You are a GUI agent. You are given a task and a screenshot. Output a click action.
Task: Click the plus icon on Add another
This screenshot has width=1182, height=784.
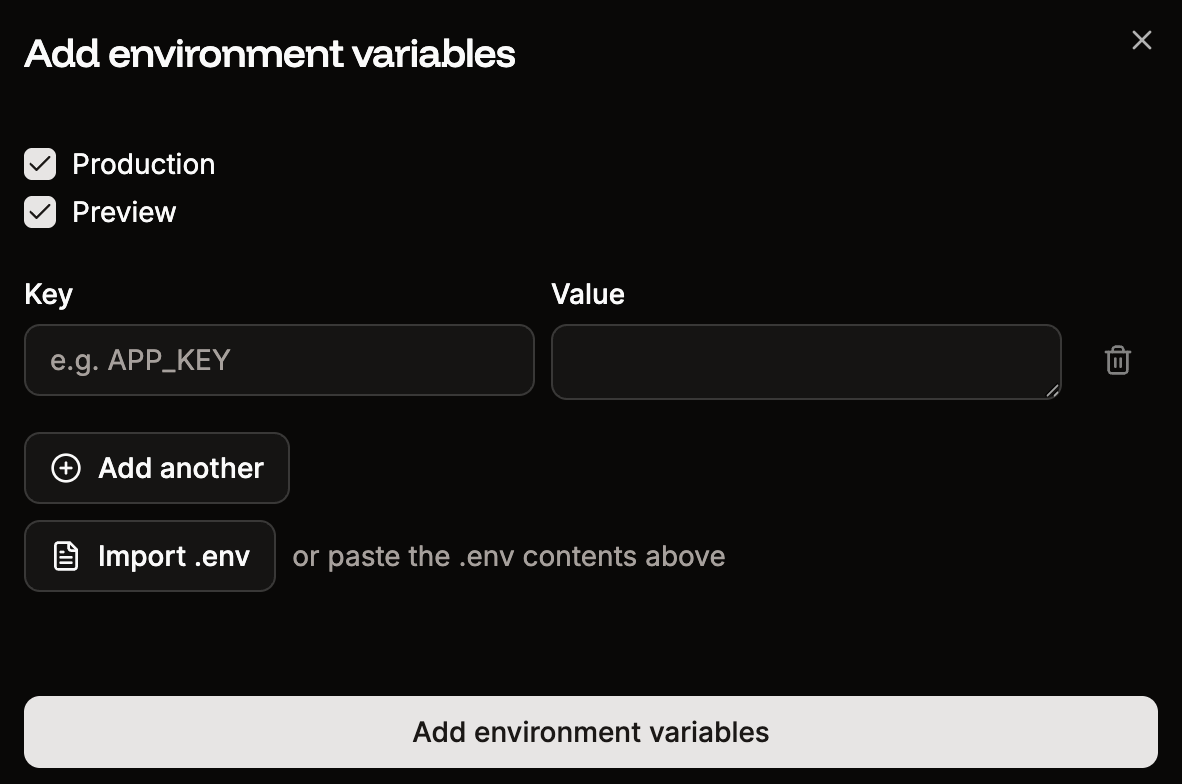click(65, 468)
